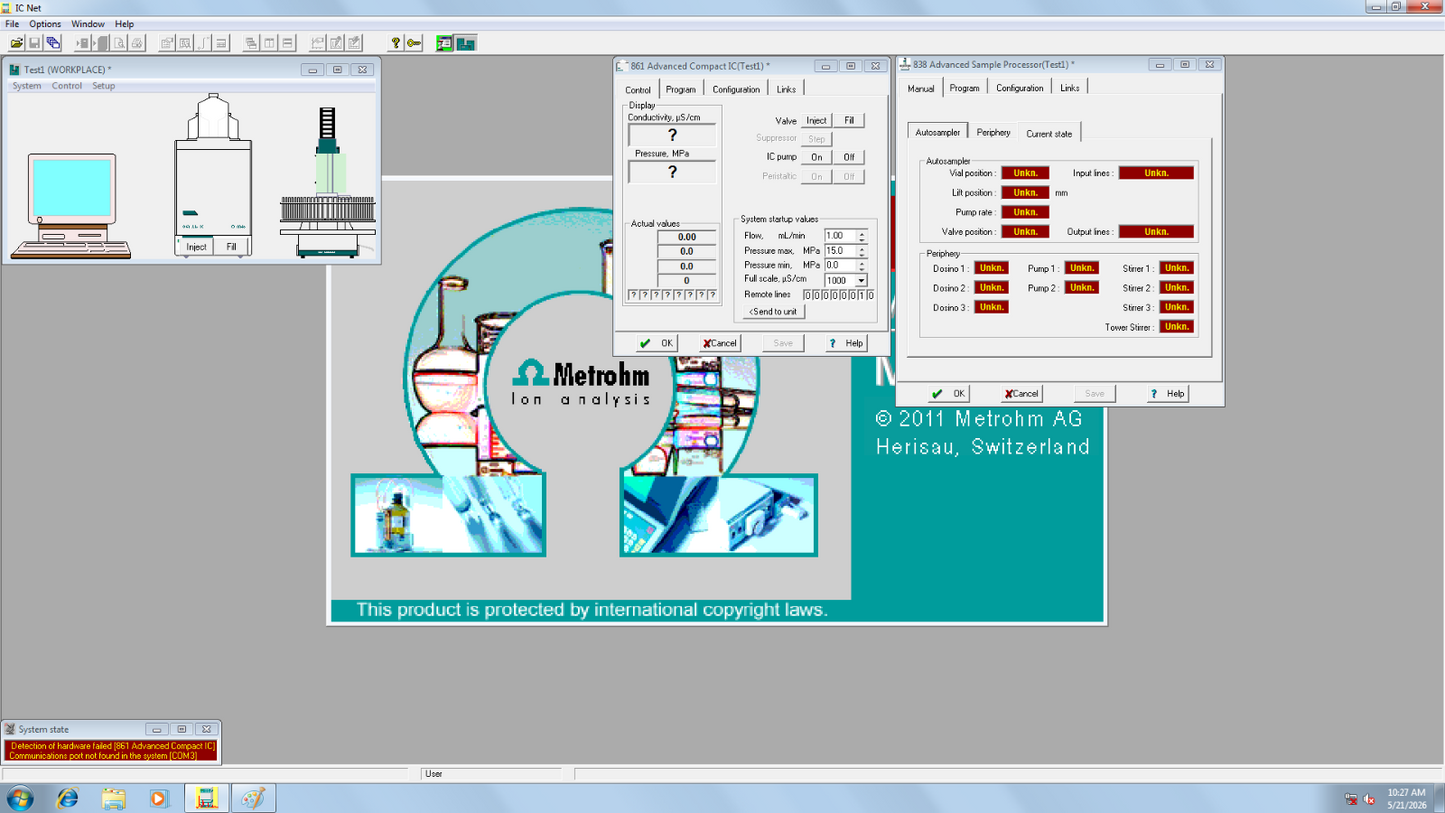The width and height of the screenshot is (1445, 813).
Task: Open the Options menu
Action: point(45,24)
